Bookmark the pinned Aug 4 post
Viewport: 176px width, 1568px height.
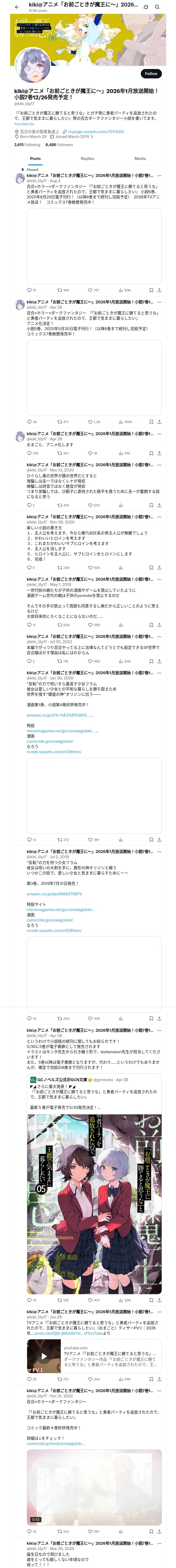151,290
